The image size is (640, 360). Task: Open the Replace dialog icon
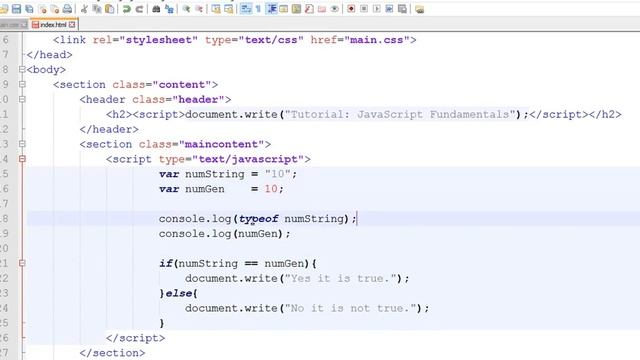pyautogui.click(x=169, y=9)
